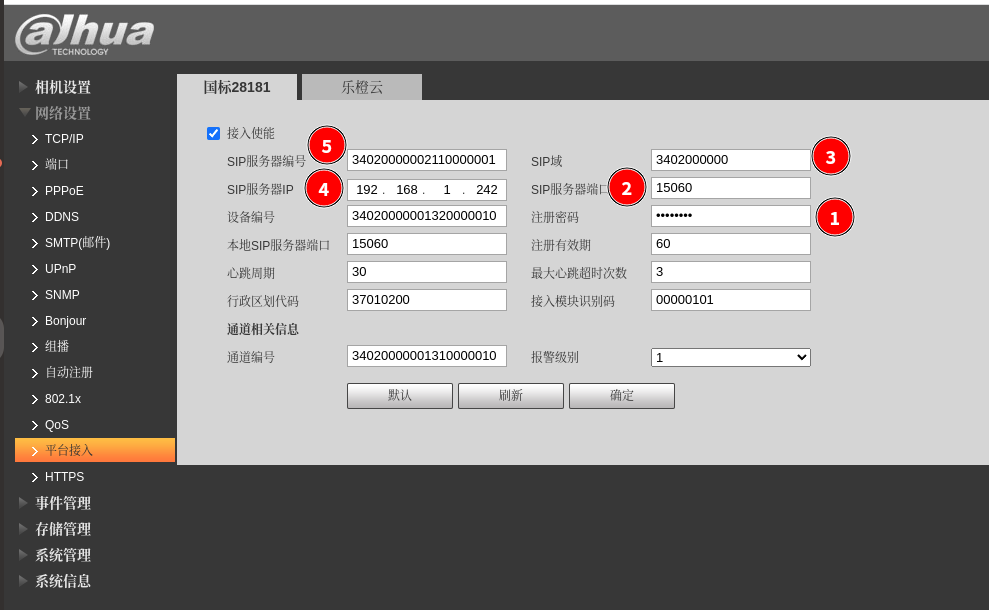This screenshot has width=989, height=610.
Task: Click the arrow icon beside HTTPS
Action: click(34, 477)
